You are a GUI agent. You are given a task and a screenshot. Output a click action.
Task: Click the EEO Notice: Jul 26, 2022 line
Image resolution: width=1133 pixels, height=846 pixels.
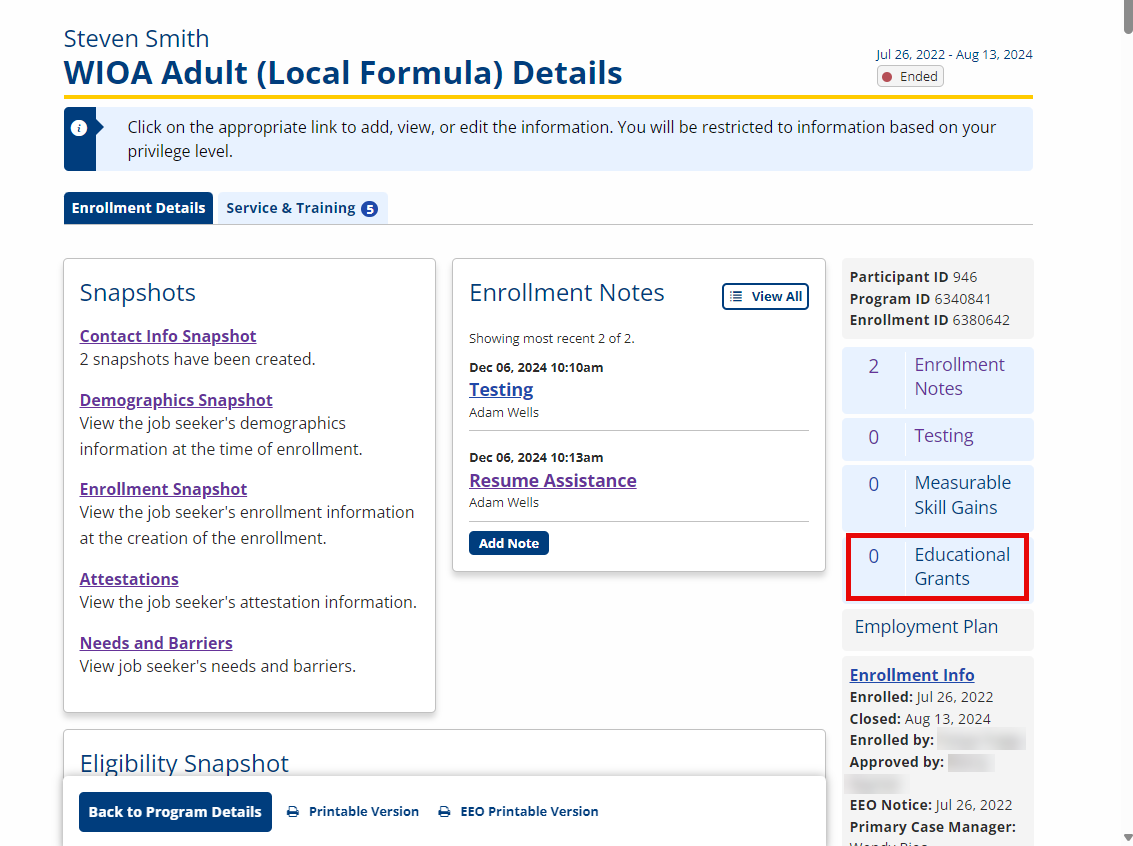point(931,806)
